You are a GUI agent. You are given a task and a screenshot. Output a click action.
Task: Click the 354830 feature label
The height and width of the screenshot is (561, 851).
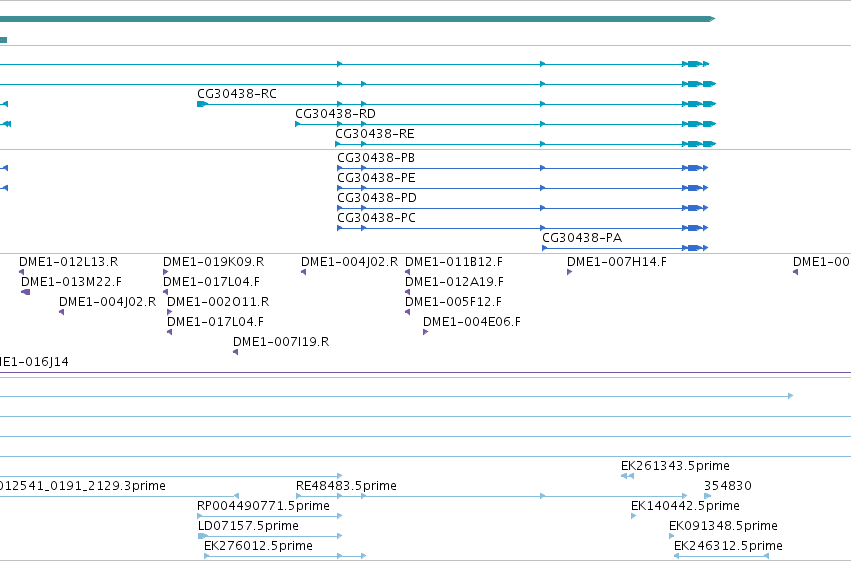click(x=727, y=486)
